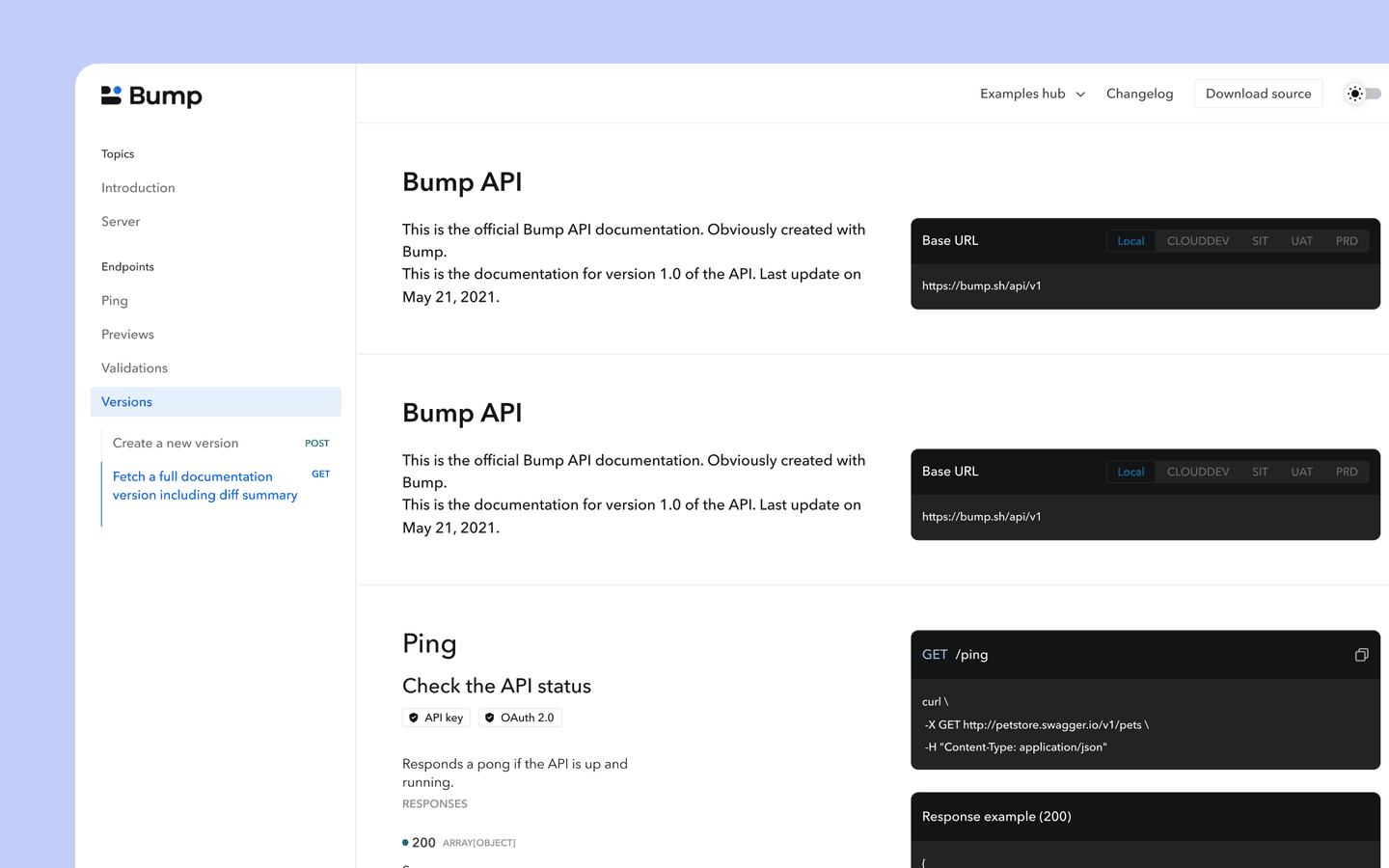Click the API key shield icon

[414, 718]
